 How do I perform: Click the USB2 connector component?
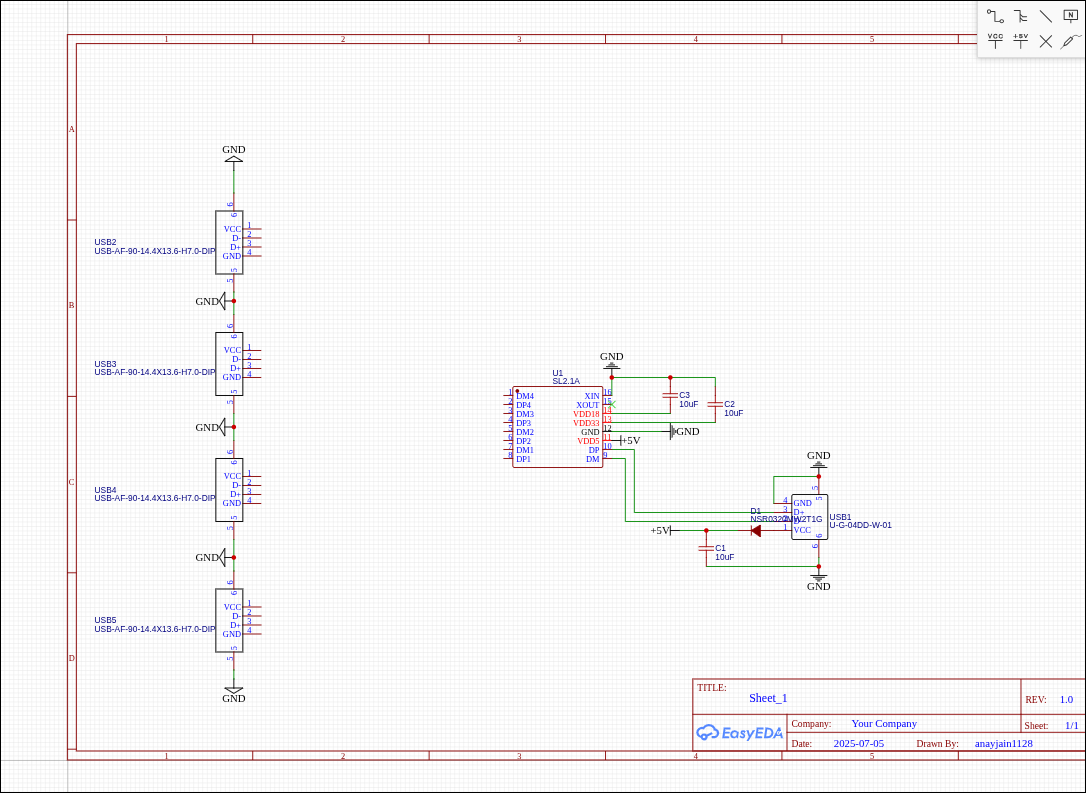coord(229,242)
